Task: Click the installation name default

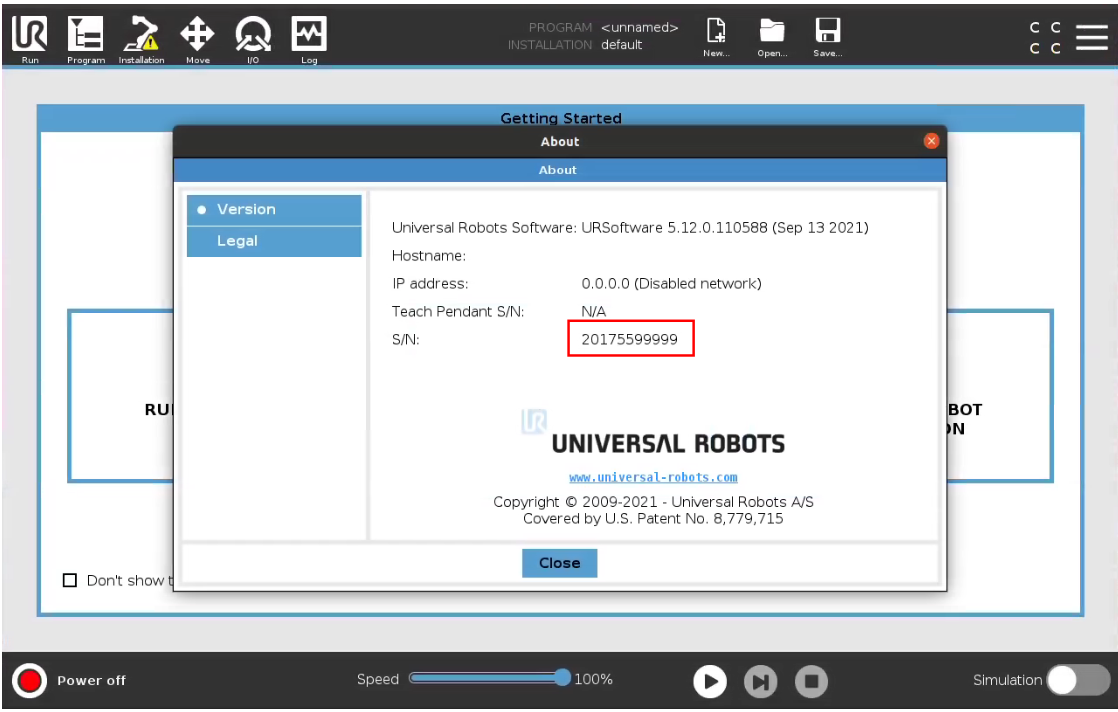Action: pos(622,45)
